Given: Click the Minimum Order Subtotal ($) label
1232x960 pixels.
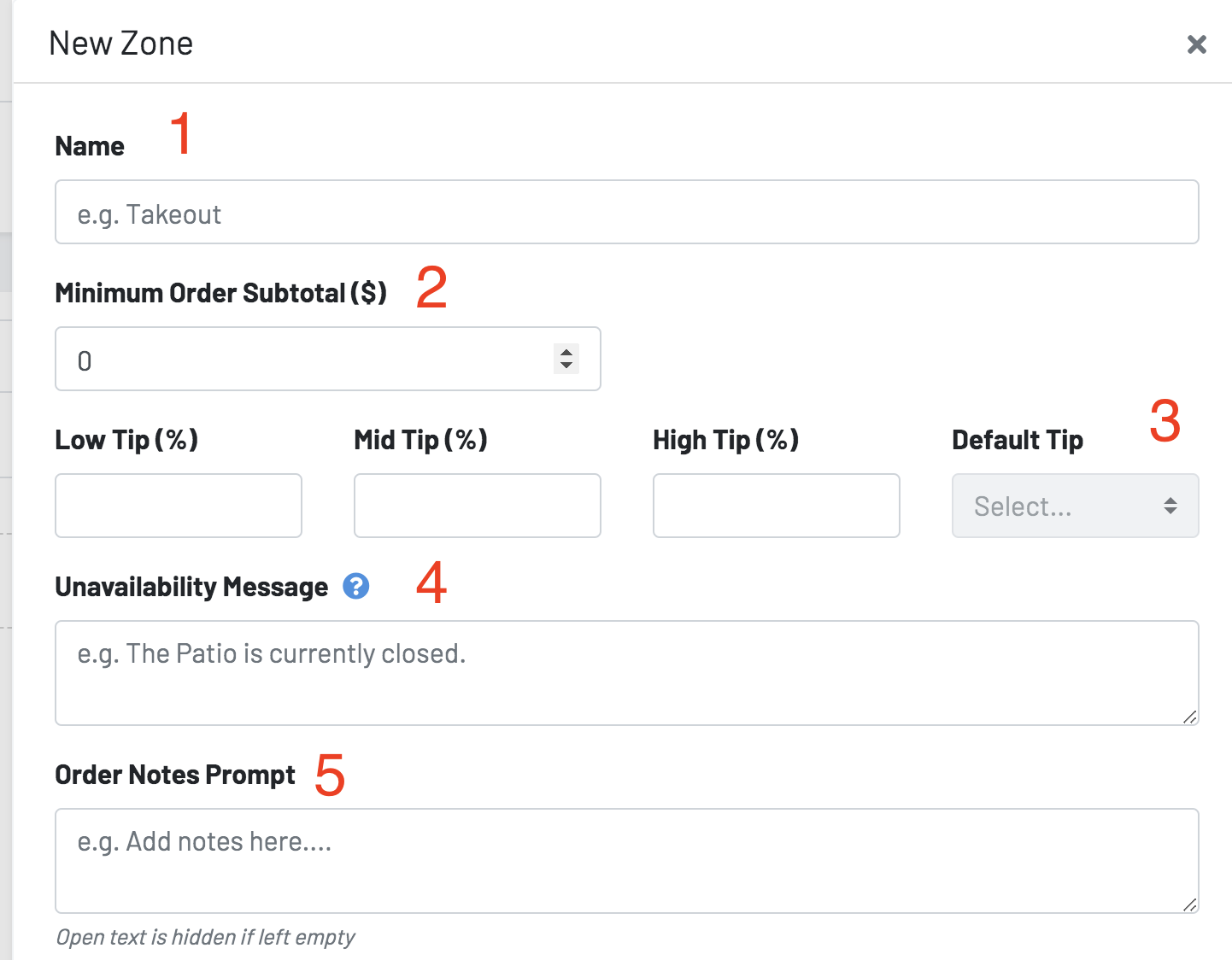Looking at the screenshot, I should [220, 293].
